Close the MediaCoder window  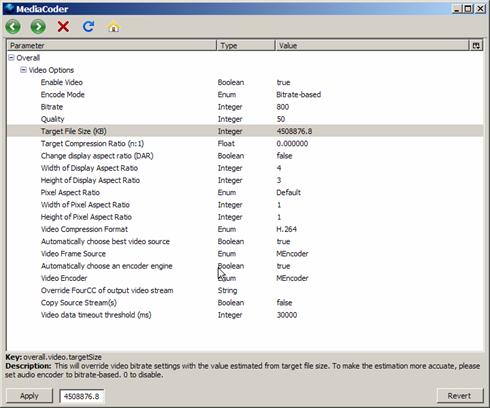coord(480,9)
